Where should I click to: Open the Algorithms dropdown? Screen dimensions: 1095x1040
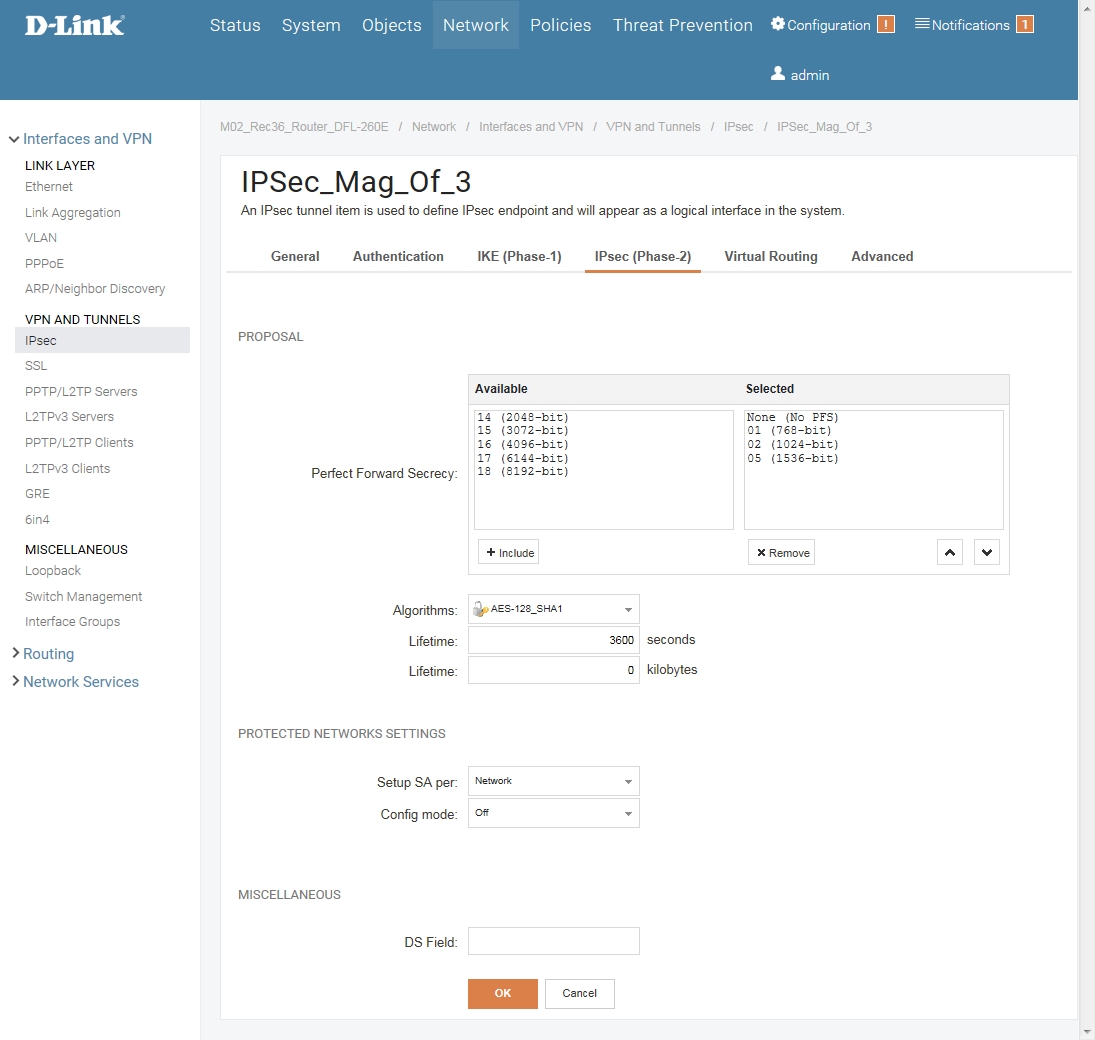click(553, 609)
